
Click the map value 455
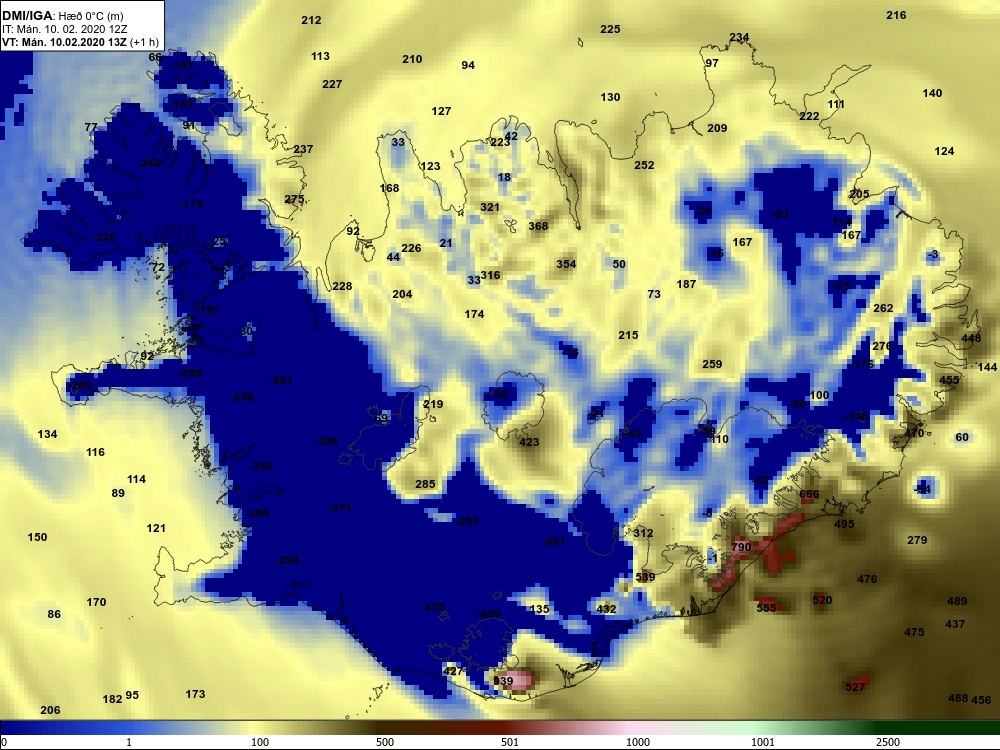coord(950,380)
